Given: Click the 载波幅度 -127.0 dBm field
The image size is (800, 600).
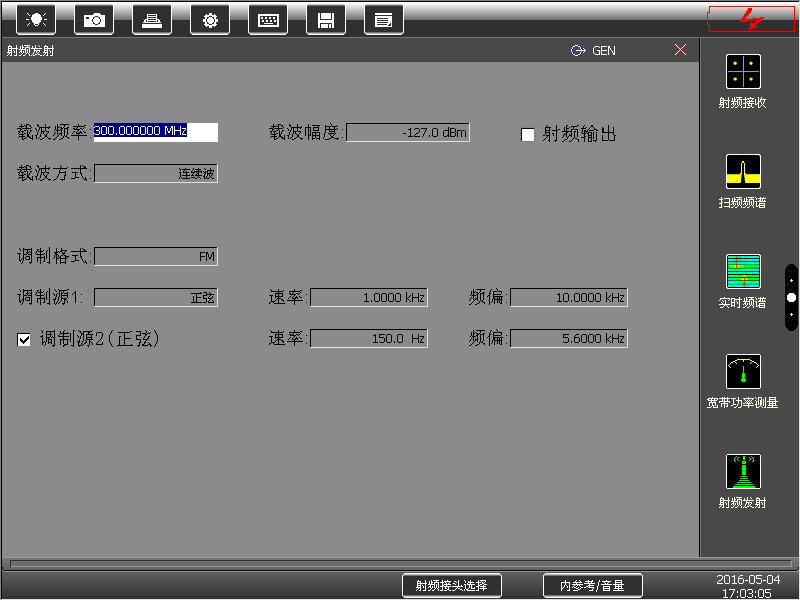Looking at the screenshot, I should pyautogui.click(x=408, y=132).
